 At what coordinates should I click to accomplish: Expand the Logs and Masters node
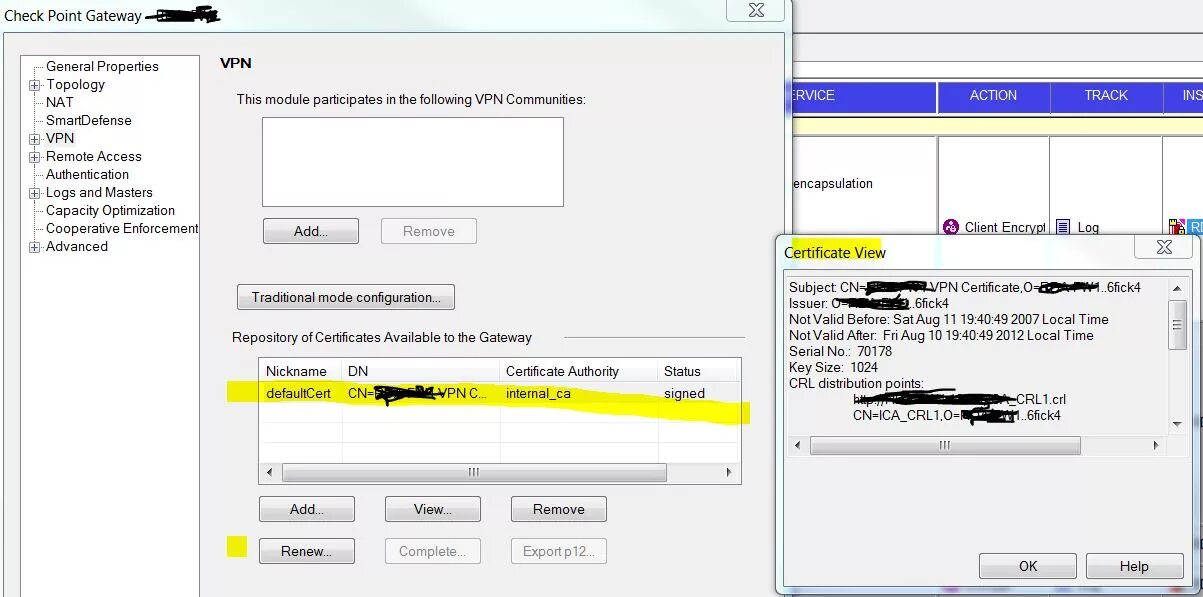35,193
